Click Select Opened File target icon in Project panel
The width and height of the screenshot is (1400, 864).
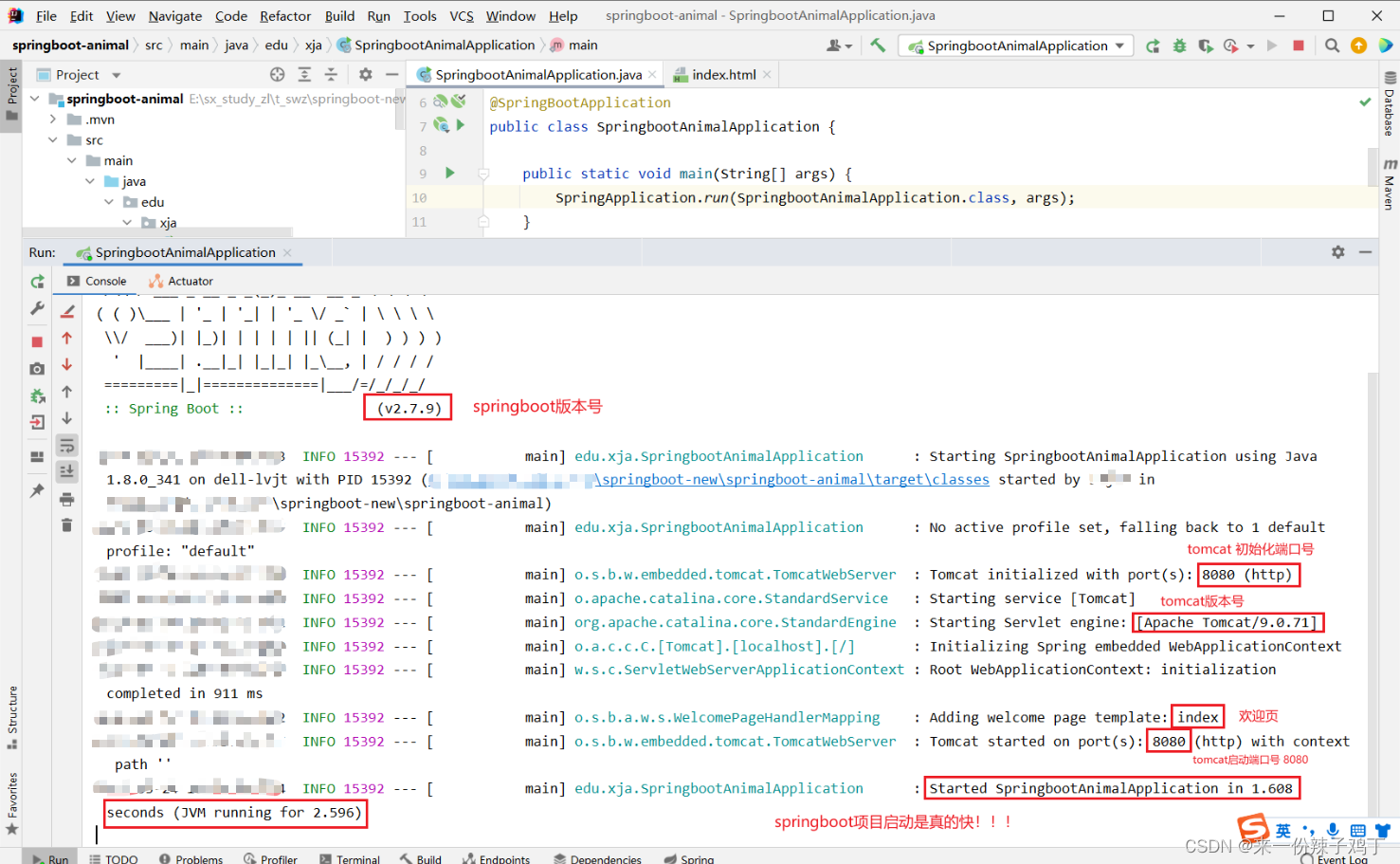(x=277, y=74)
